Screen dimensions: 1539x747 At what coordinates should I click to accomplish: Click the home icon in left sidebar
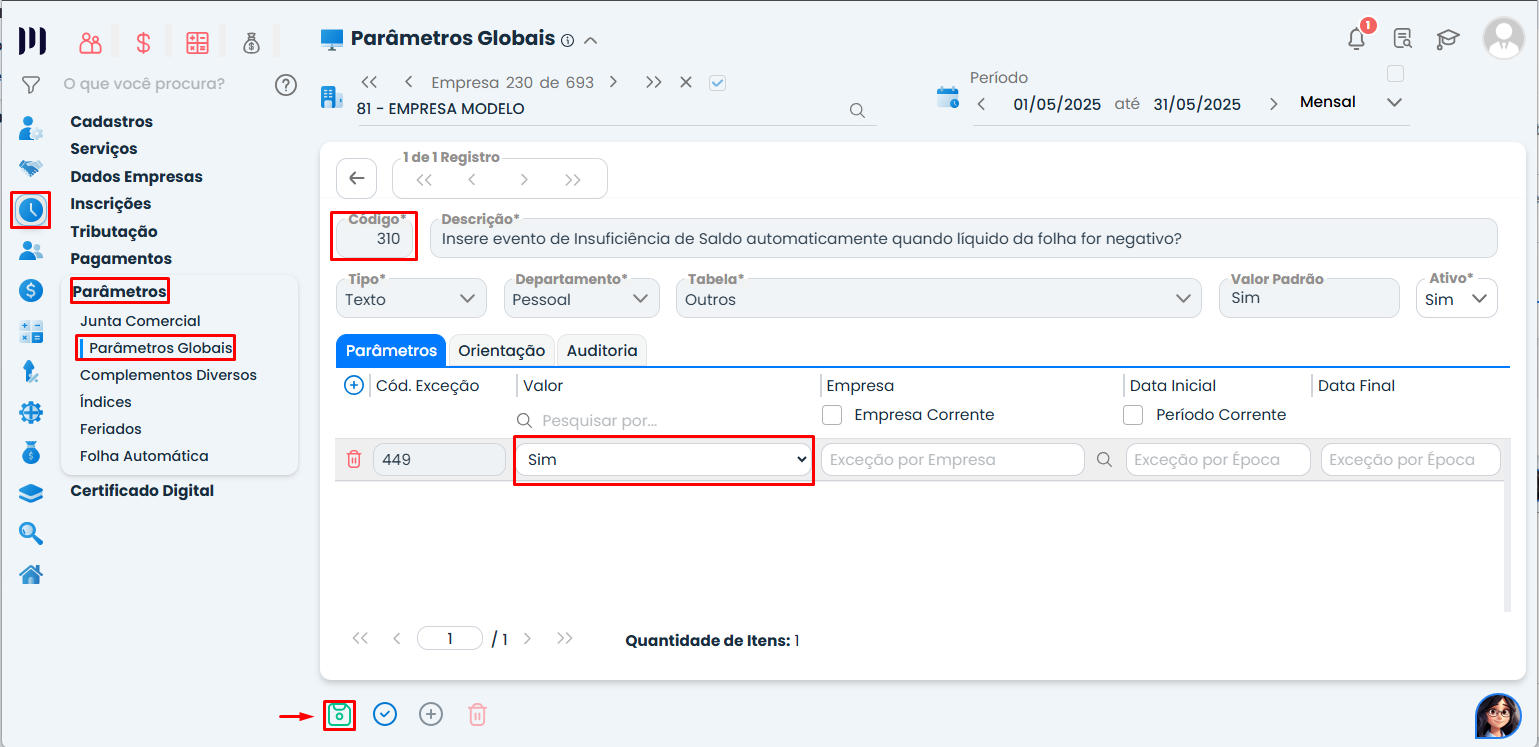[x=31, y=574]
